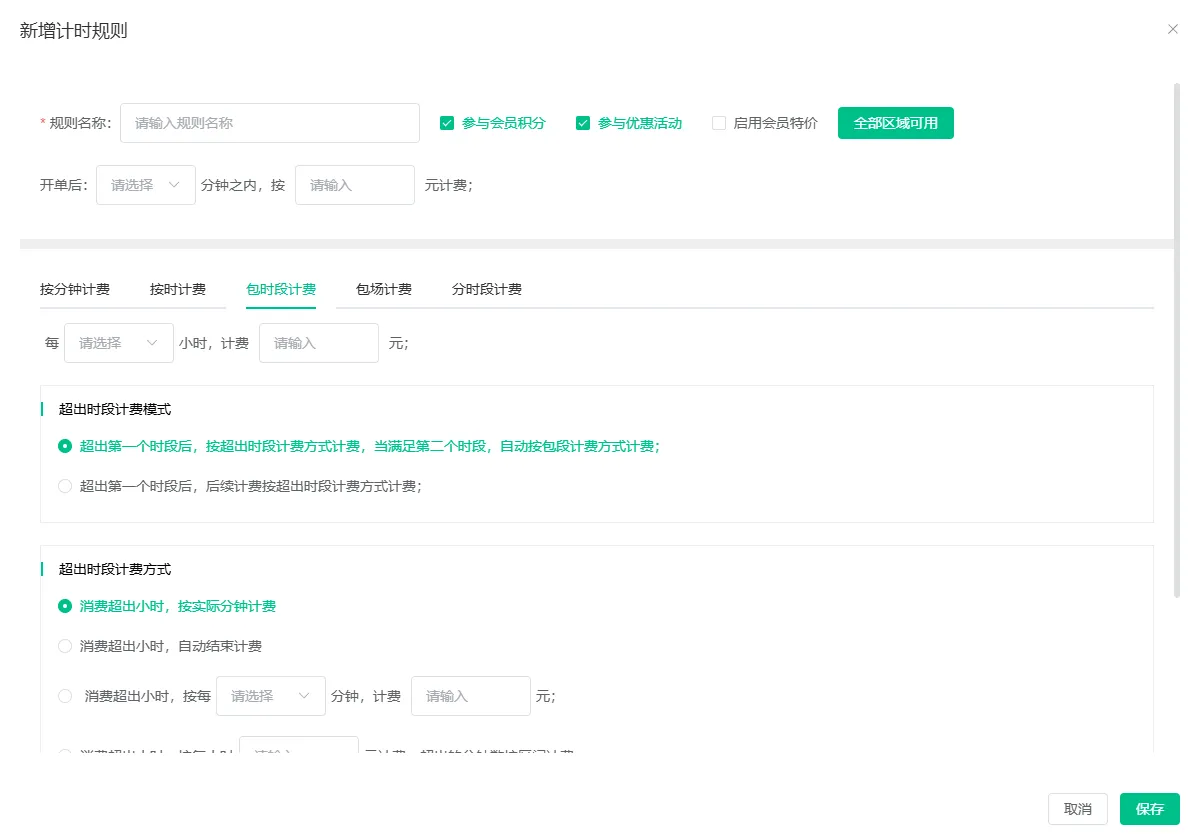The image size is (1196, 840).
Task: Select the 按每分钟计费 radio option
Action: coord(64,695)
